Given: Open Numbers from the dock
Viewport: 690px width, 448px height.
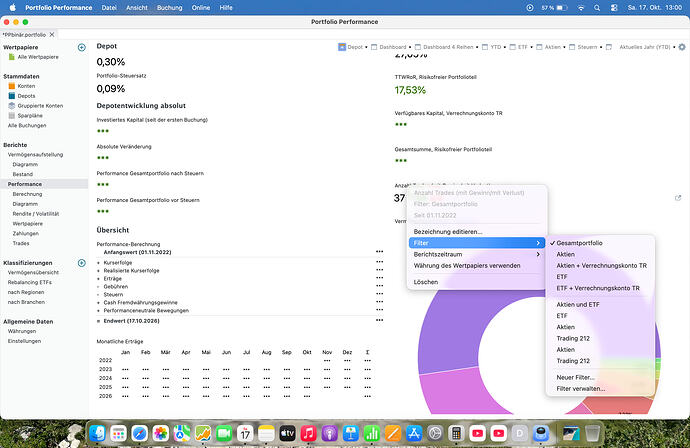Looking at the screenshot, I should pyautogui.click(x=372, y=434).
